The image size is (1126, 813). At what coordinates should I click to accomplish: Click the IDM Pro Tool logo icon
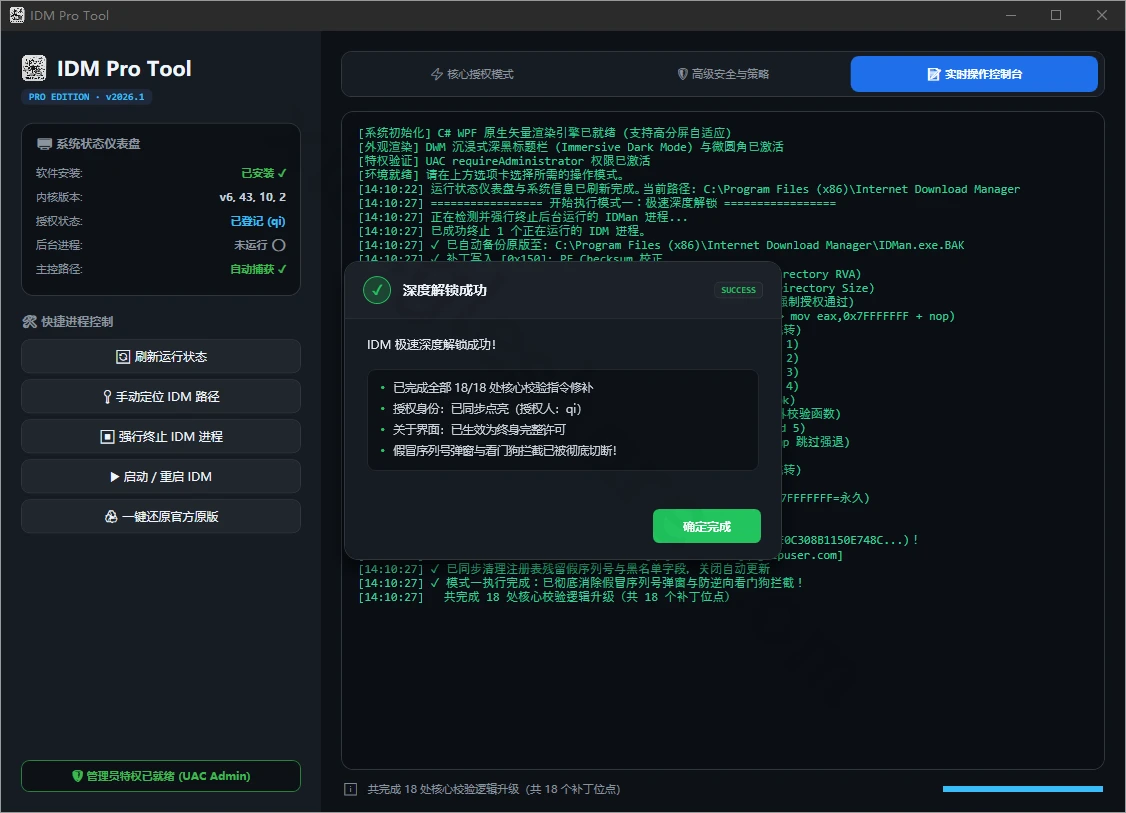pyautogui.click(x=34, y=68)
